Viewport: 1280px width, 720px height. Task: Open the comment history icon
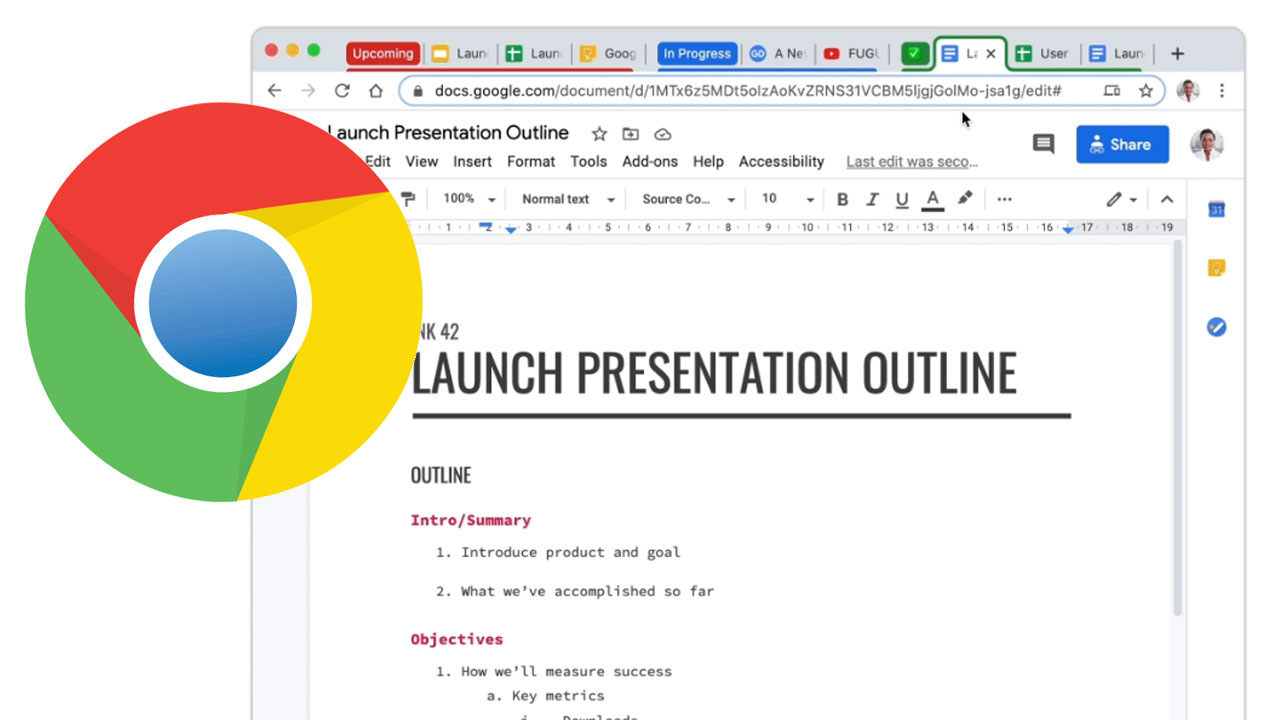coord(1043,144)
